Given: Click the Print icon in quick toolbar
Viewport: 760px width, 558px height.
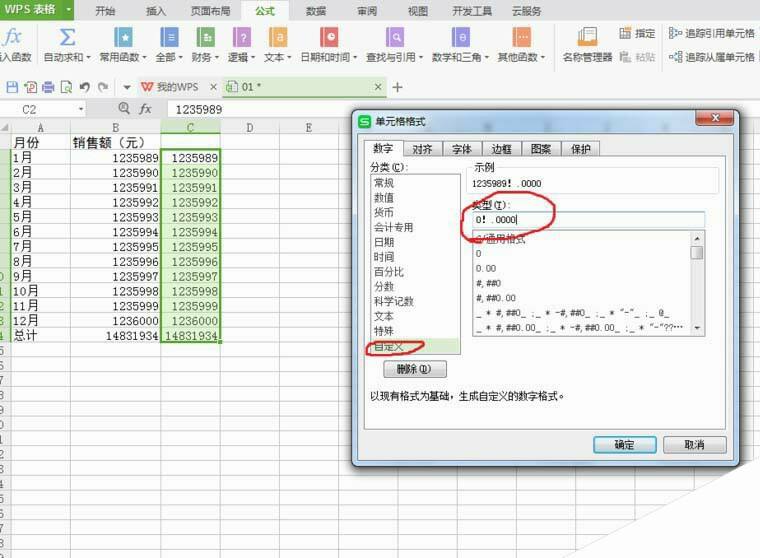Looking at the screenshot, I should pos(48,87).
